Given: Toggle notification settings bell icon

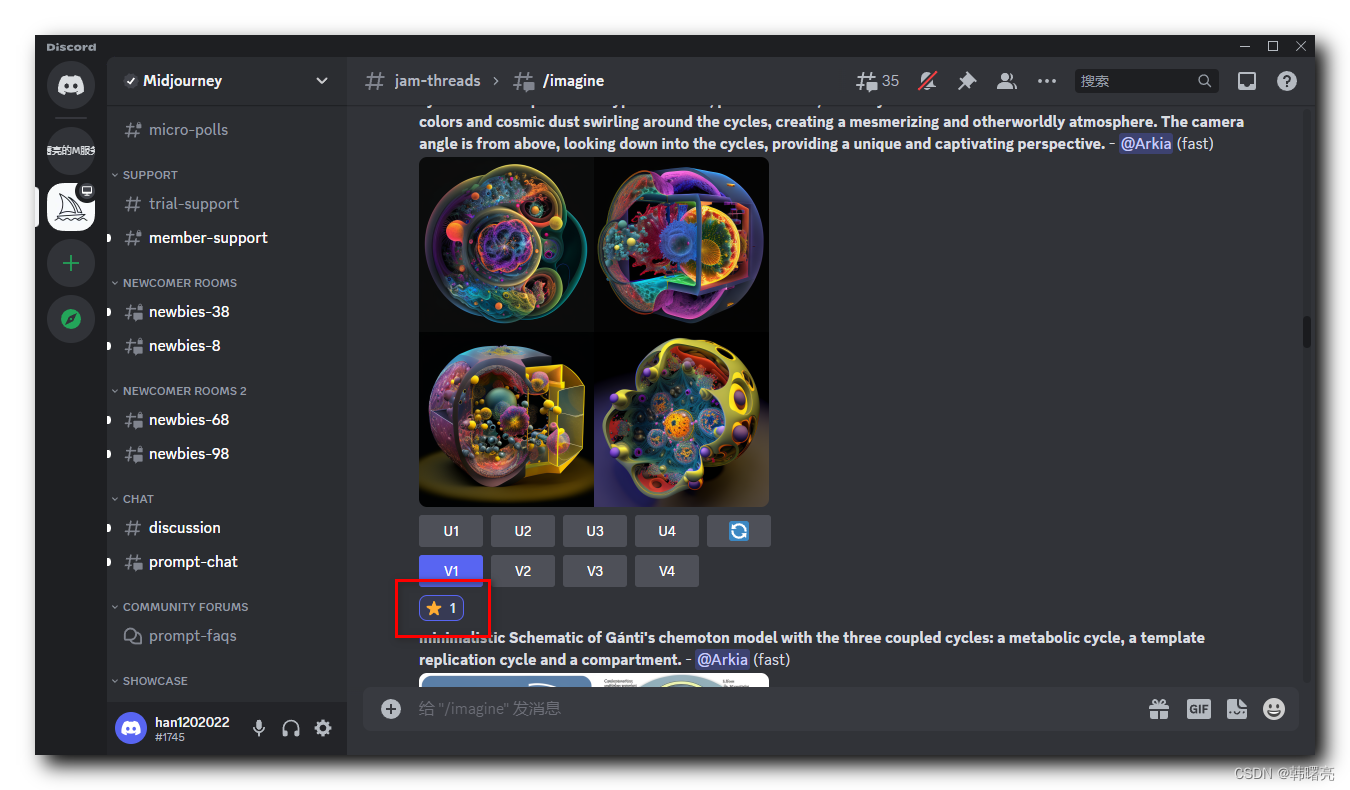Looking at the screenshot, I should (928, 81).
